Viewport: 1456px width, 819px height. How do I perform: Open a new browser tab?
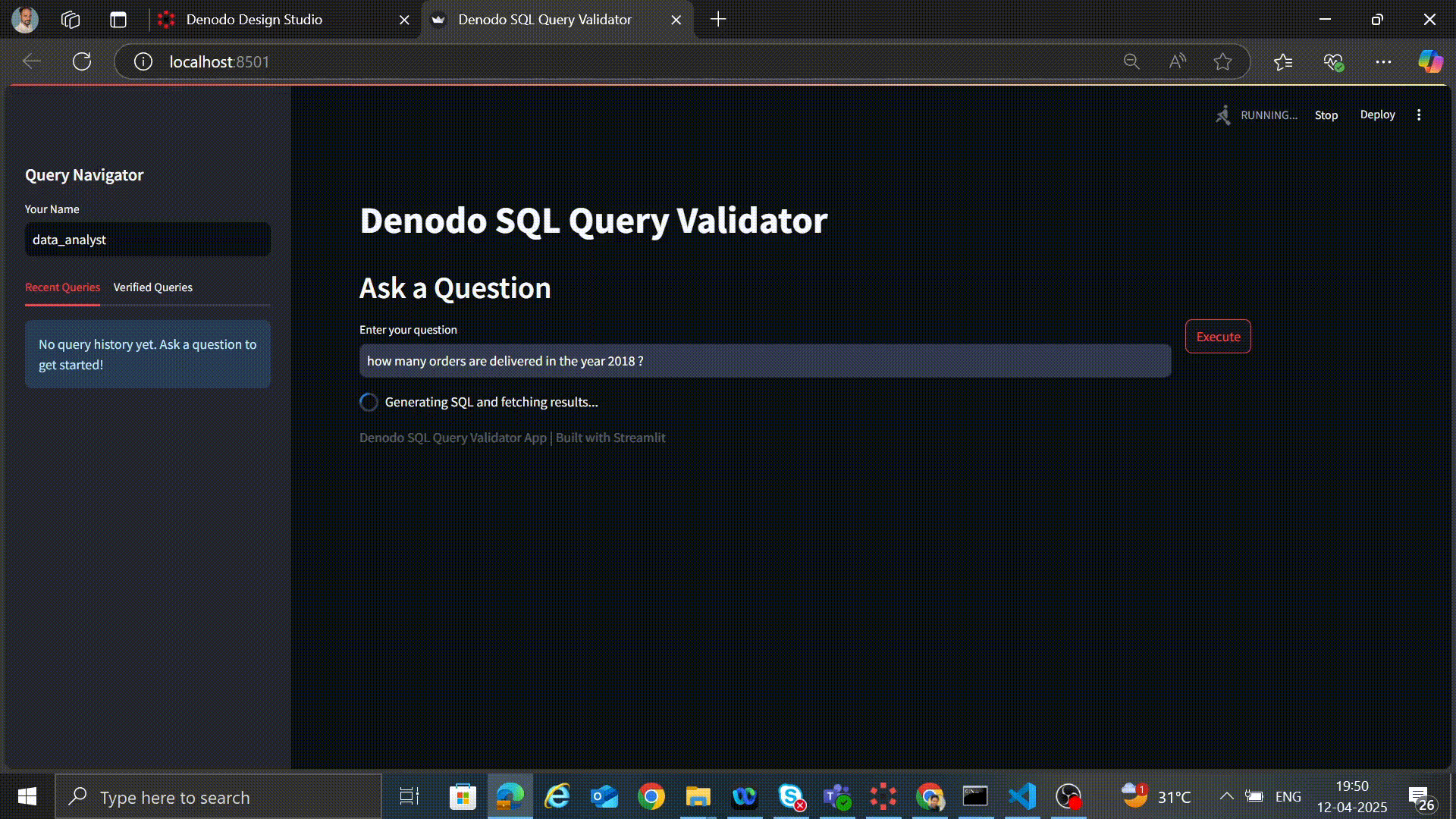click(x=718, y=20)
